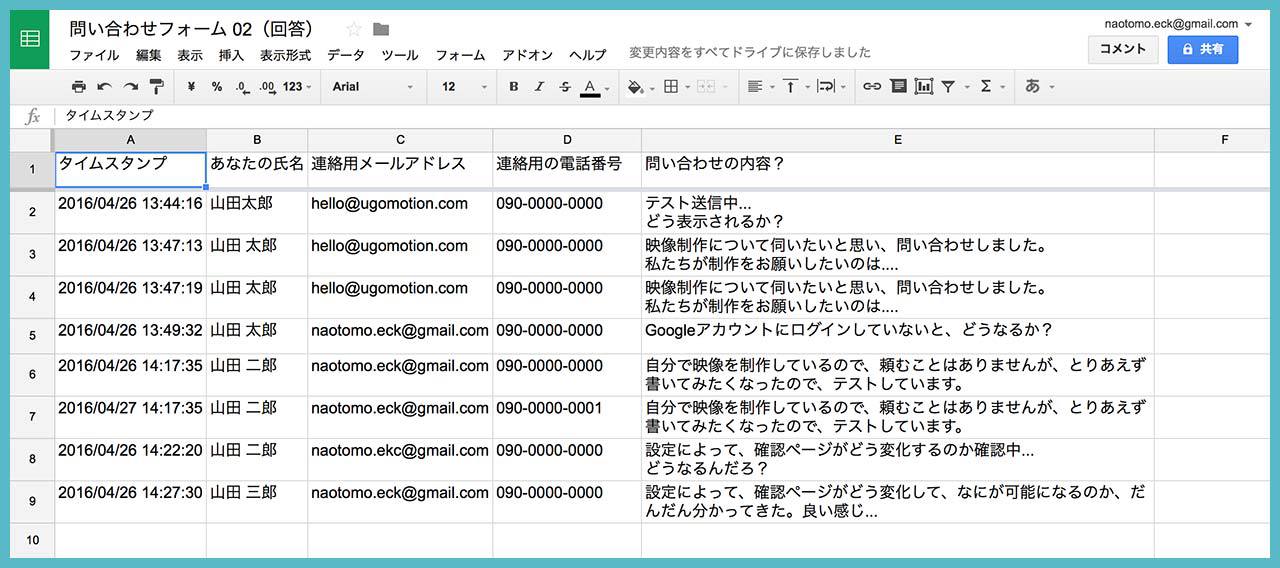Click the filter funnel icon
Viewport: 1280px width, 568px height.
(949, 87)
